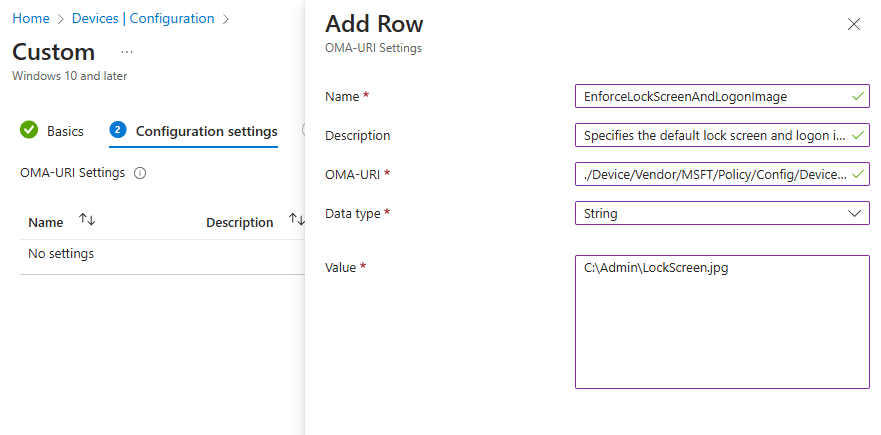Open the Data type dropdown
Viewport: 881px width, 435px height.
[720, 213]
